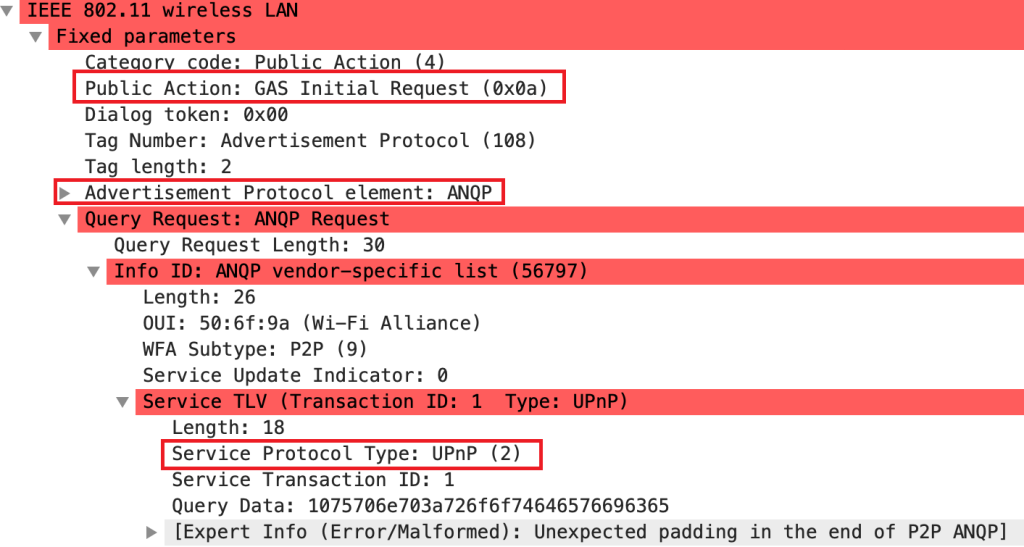Select Tag Number: Advertisement Protocol (108) row
The width and height of the screenshot is (1024, 547).
(310, 141)
